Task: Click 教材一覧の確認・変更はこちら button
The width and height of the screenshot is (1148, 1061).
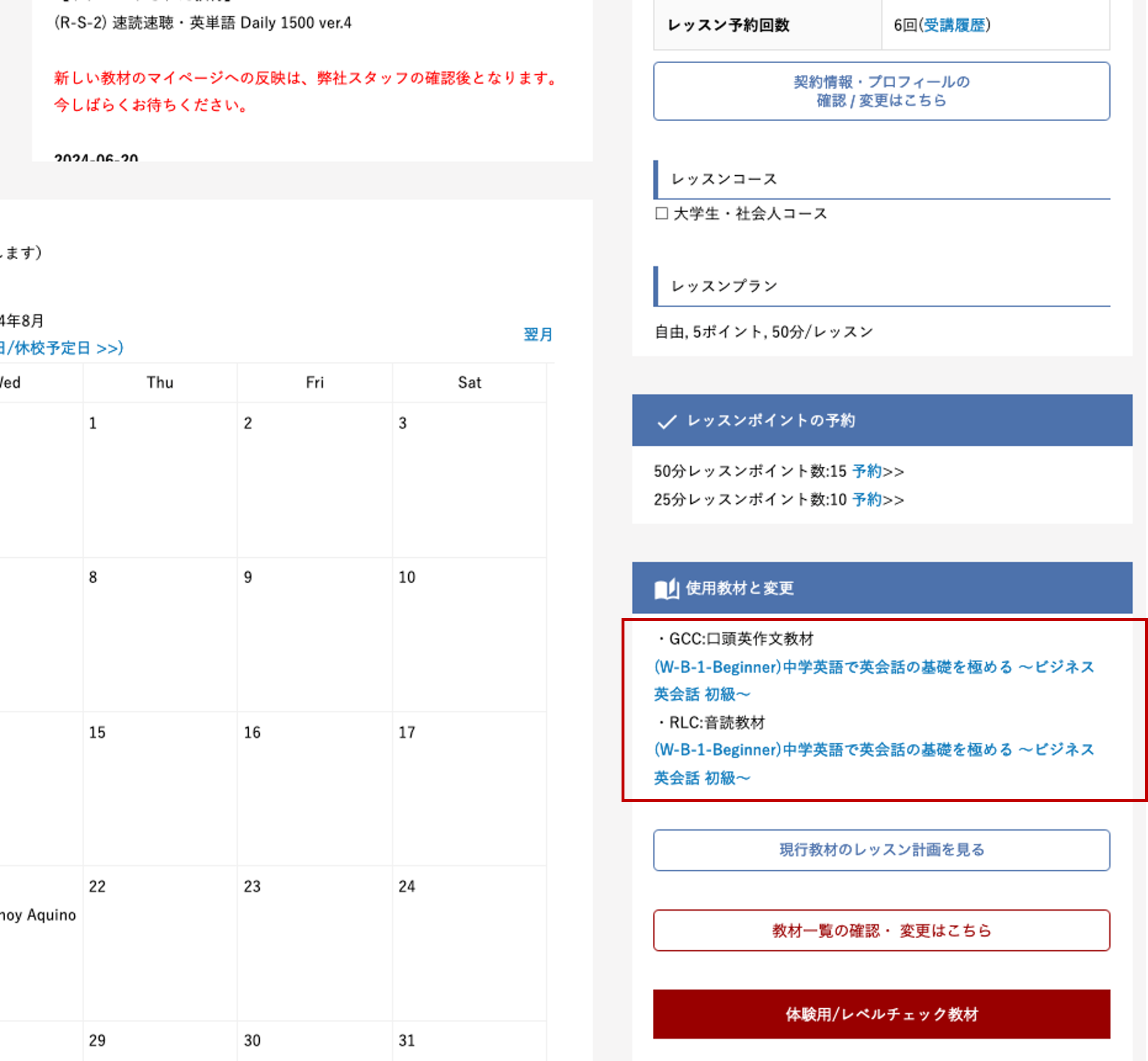Action: click(881, 930)
